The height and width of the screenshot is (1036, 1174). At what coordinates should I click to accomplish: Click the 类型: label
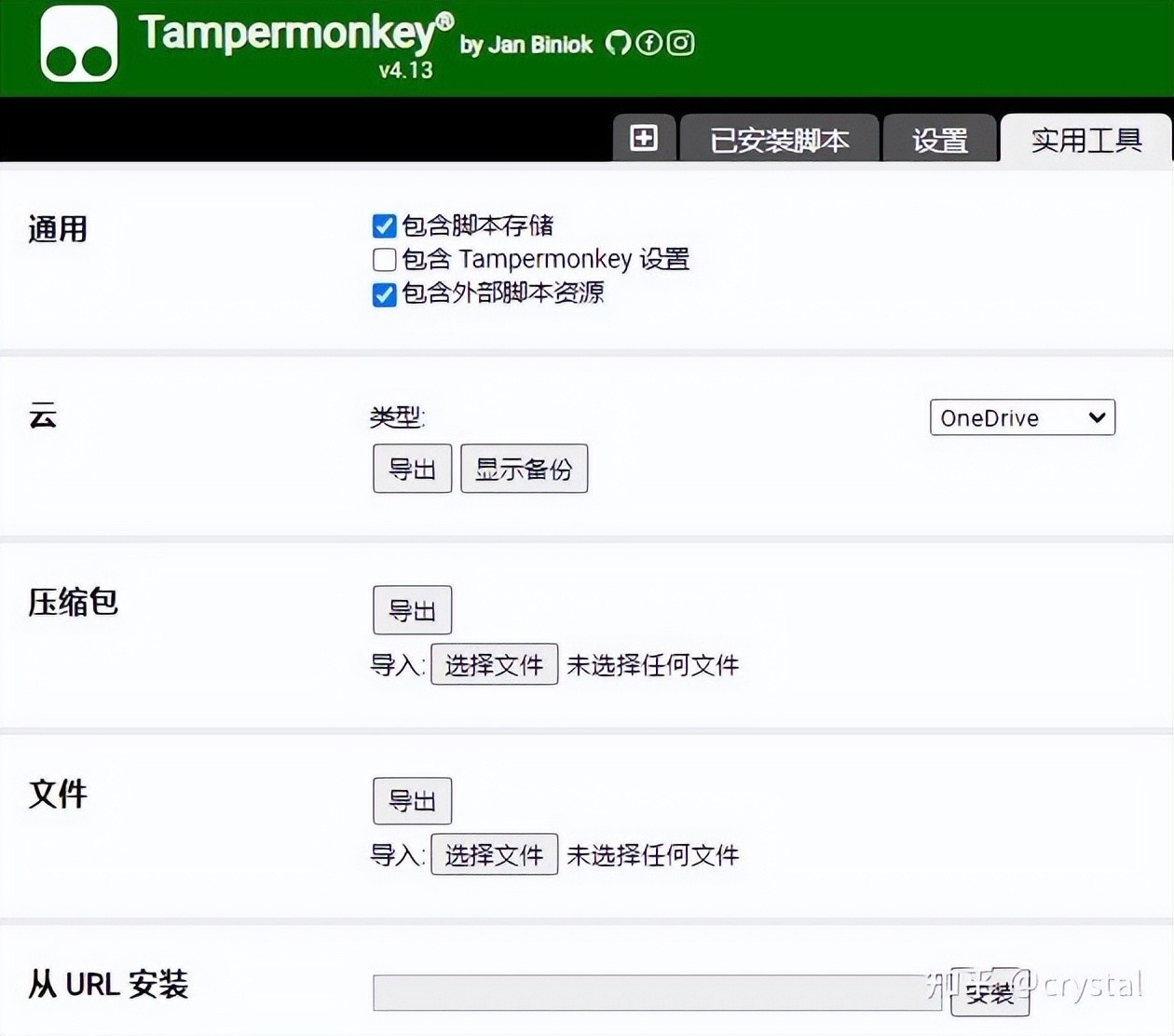(398, 416)
